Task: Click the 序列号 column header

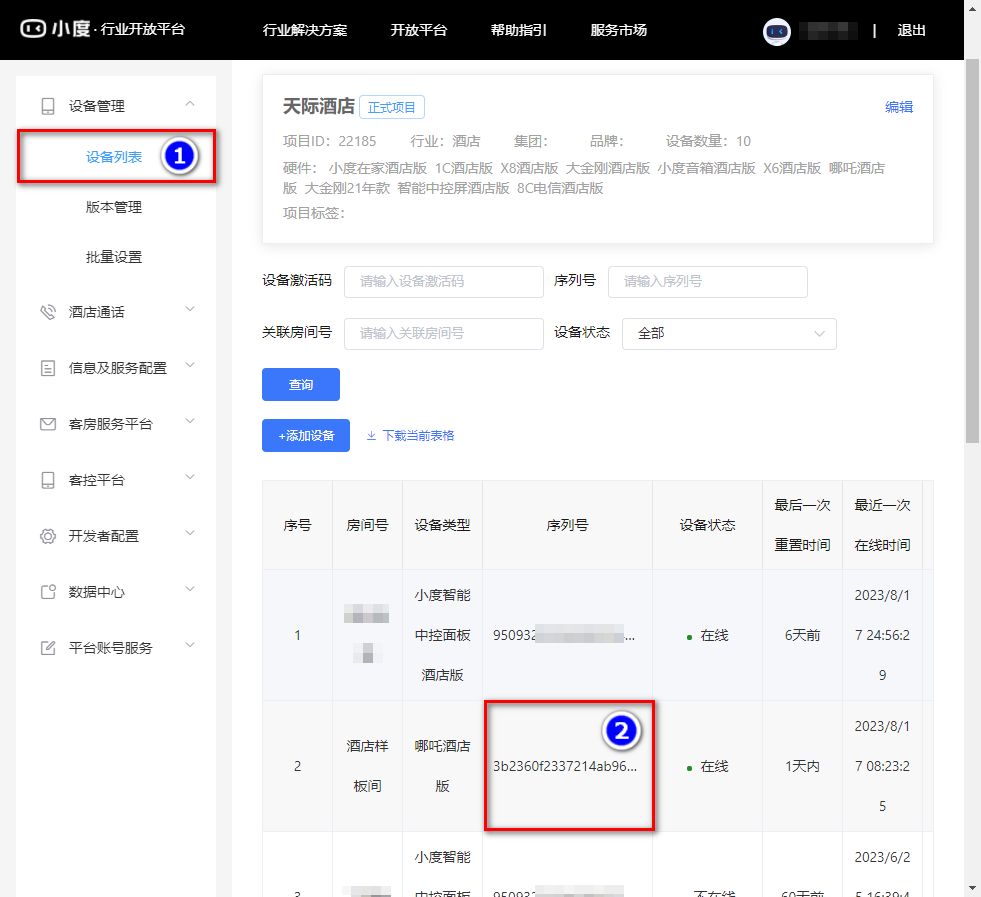Action: tap(567, 525)
